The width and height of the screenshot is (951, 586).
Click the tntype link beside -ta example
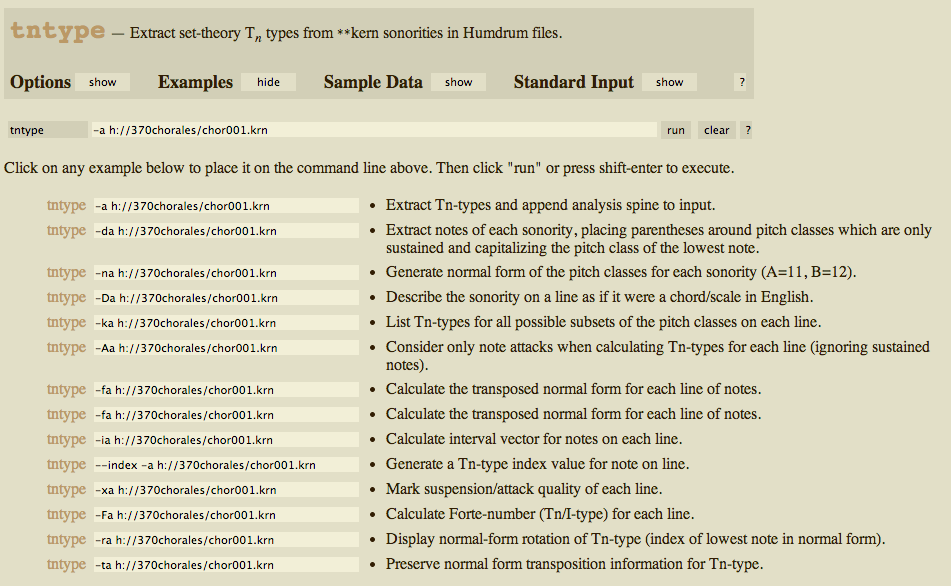[x=66, y=565]
